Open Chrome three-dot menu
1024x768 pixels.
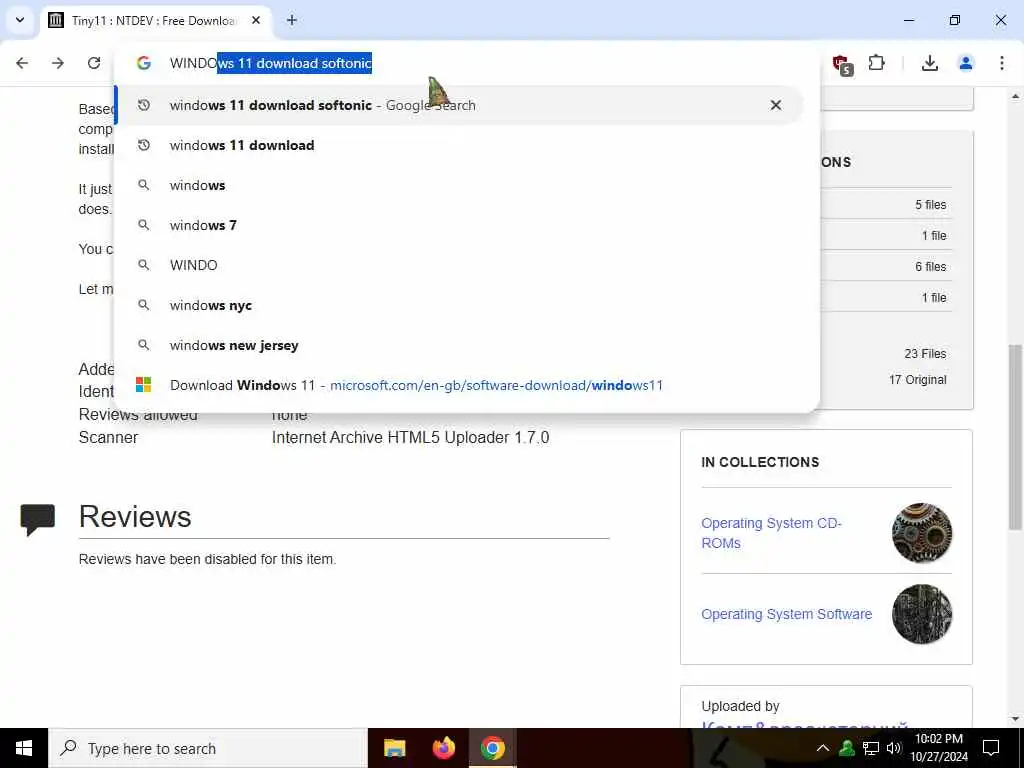coord(1002,63)
